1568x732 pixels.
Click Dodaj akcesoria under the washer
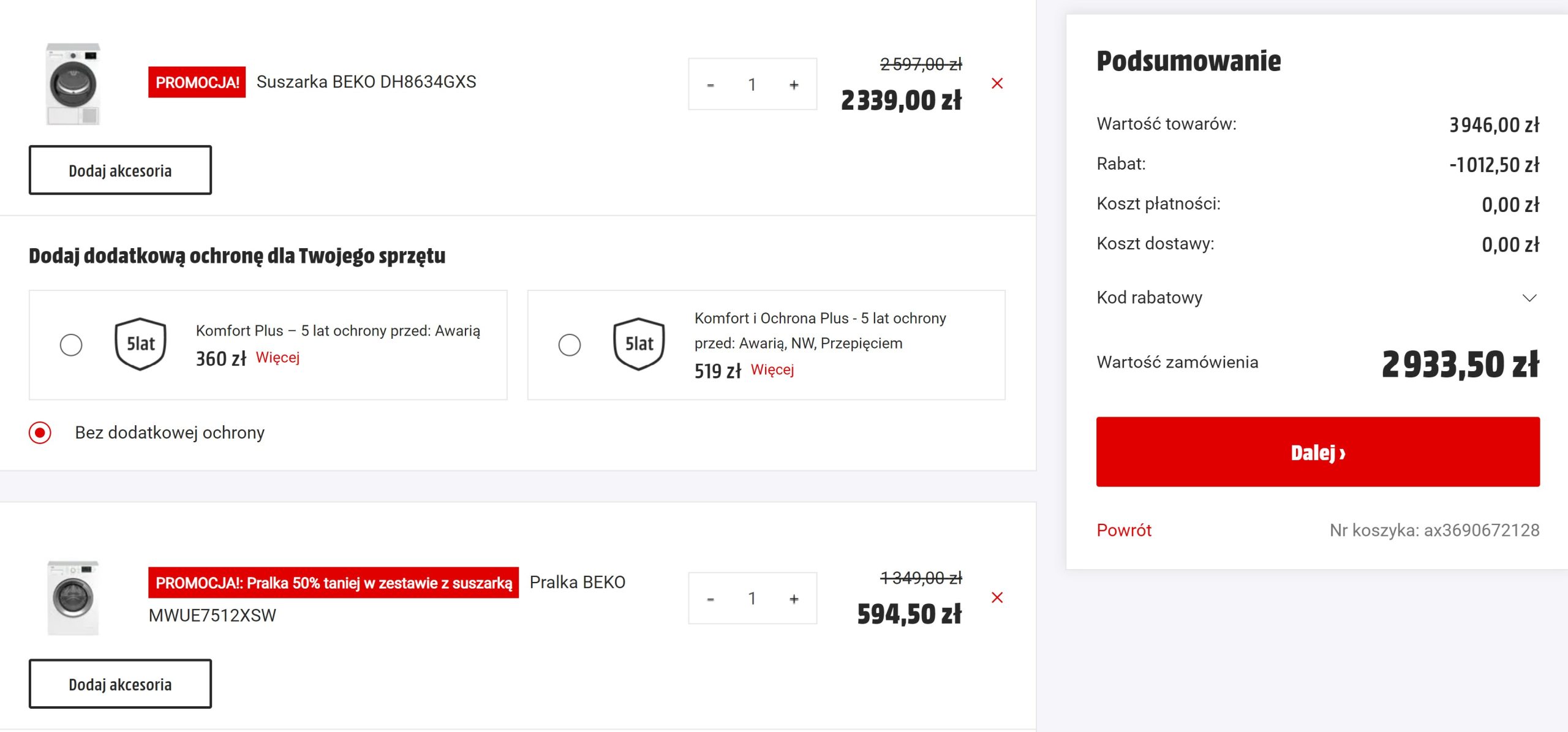(120, 683)
